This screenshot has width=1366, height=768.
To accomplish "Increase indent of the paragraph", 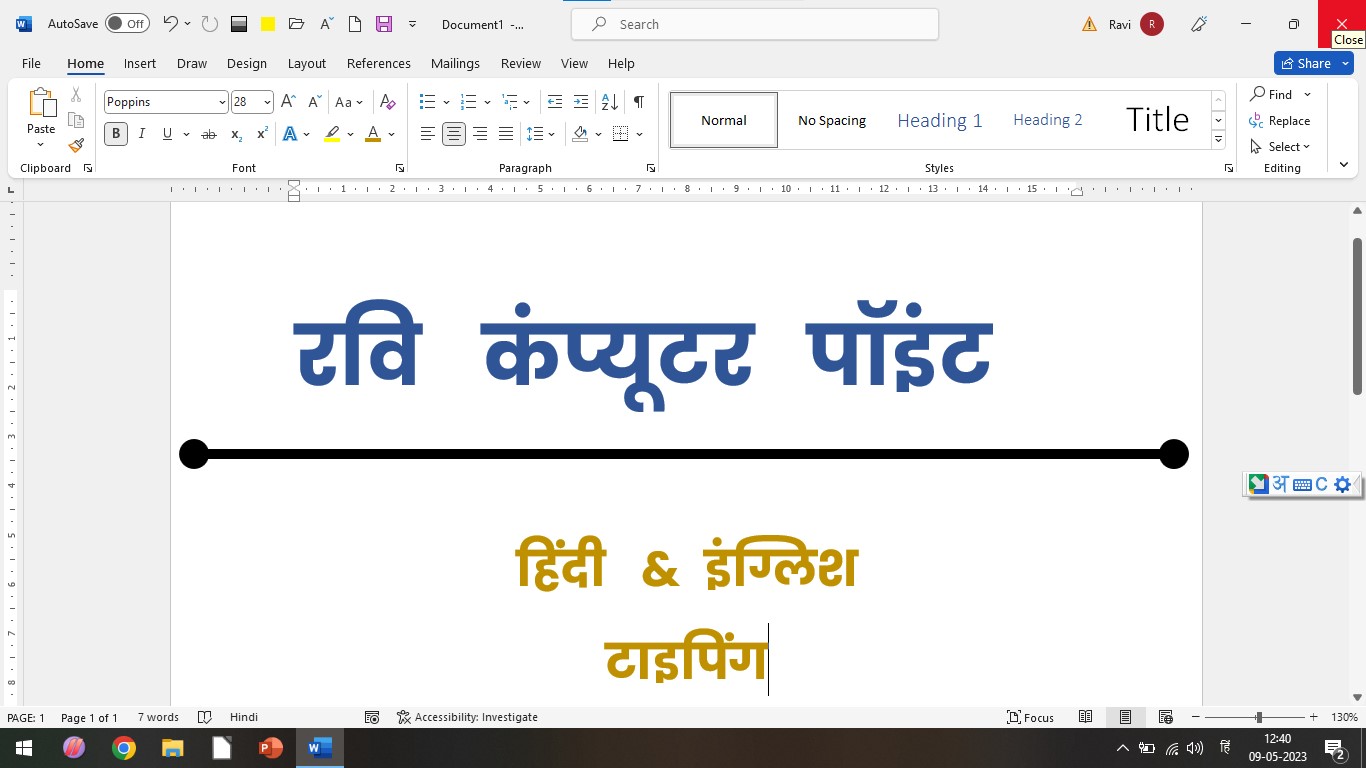I will click(x=581, y=102).
